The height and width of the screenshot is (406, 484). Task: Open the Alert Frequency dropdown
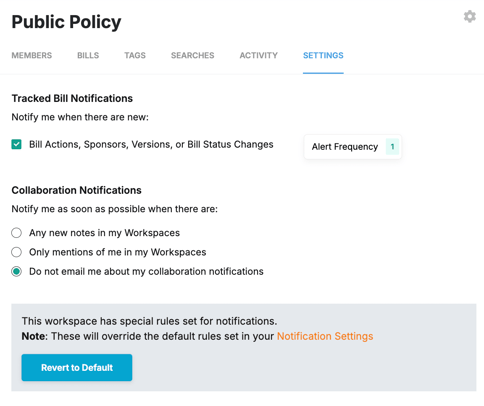tap(353, 147)
